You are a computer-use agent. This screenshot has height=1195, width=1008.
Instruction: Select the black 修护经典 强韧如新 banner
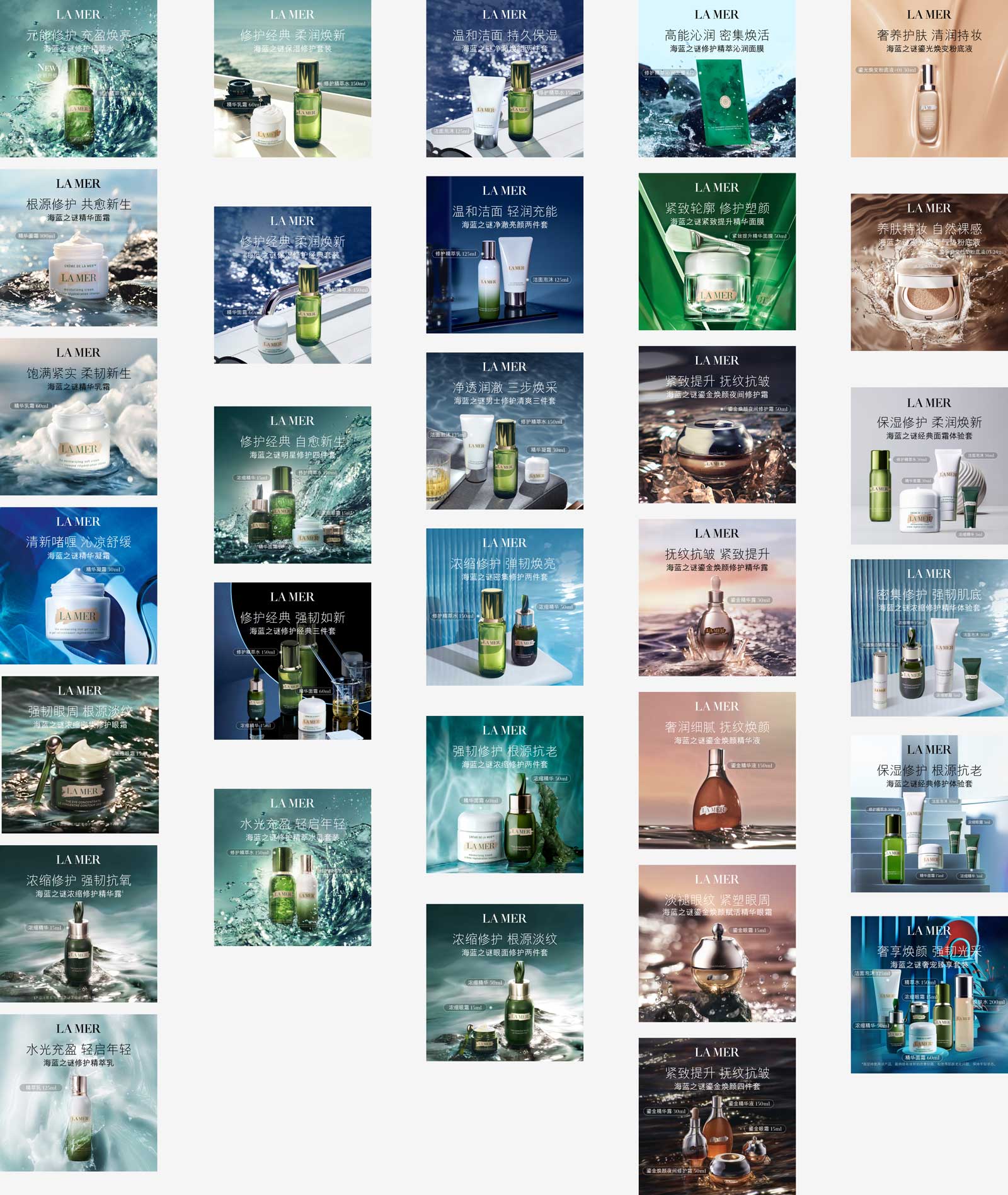292,661
